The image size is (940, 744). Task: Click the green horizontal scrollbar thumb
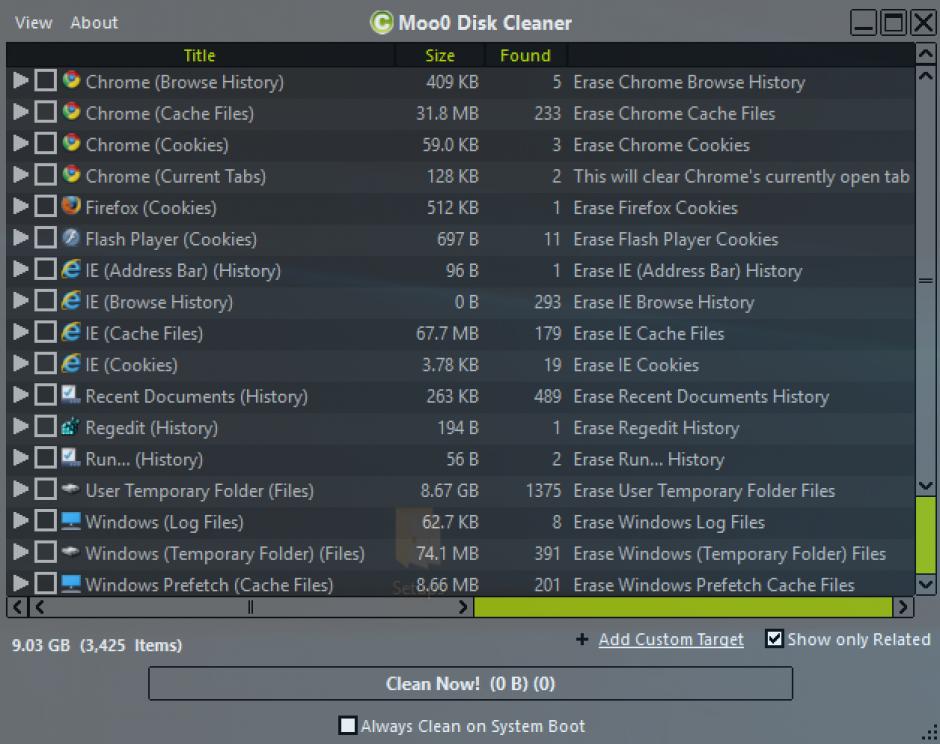[683, 607]
